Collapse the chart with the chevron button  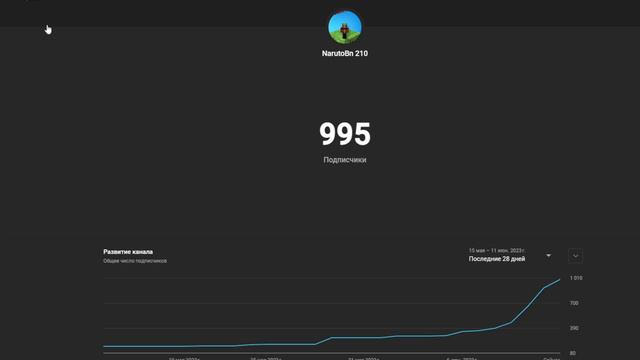[x=576, y=256]
